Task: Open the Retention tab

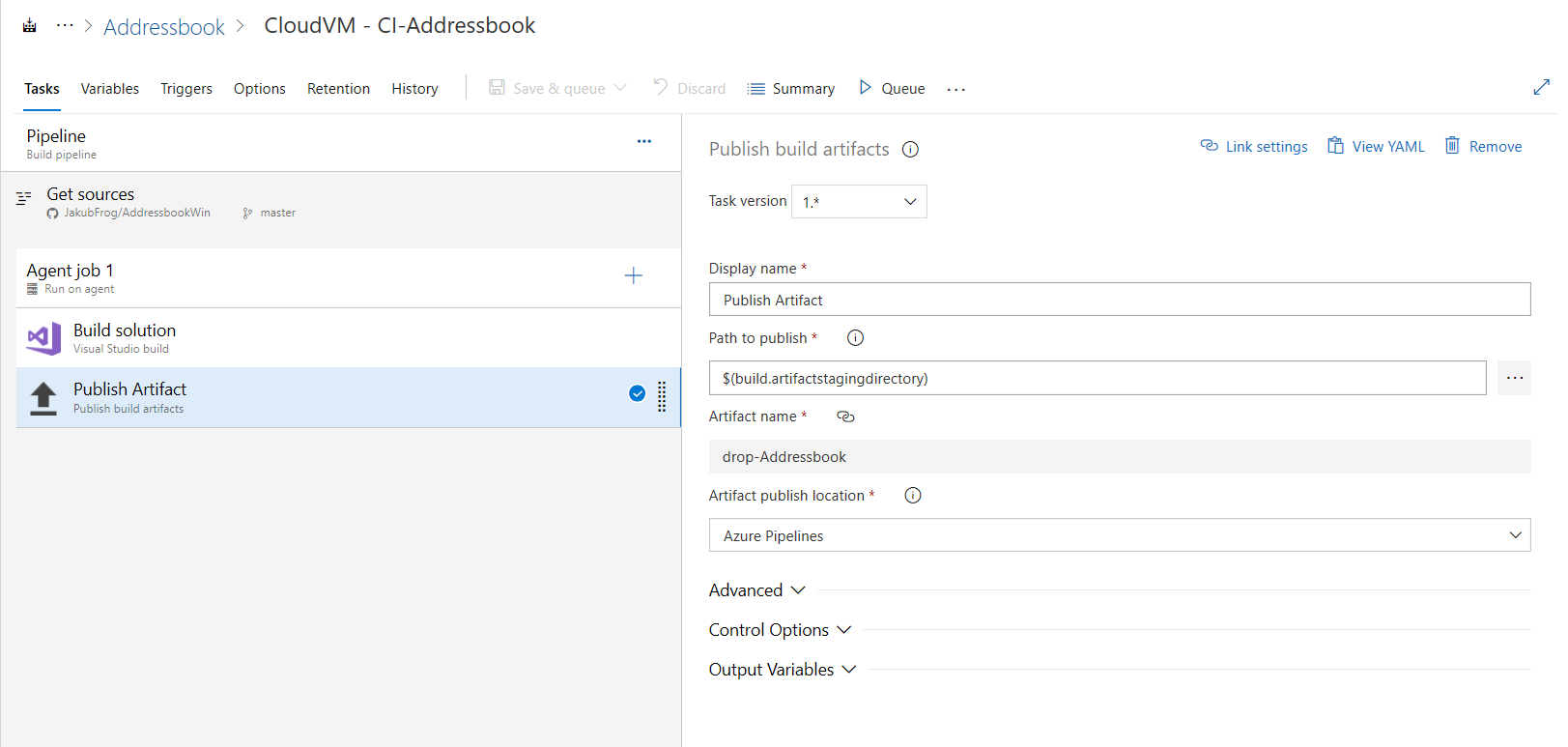Action: pyautogui.click(x=338, y=89)
